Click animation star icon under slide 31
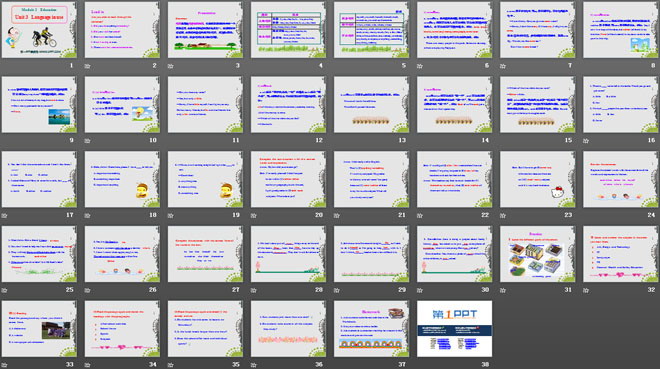 coord(503,290)
